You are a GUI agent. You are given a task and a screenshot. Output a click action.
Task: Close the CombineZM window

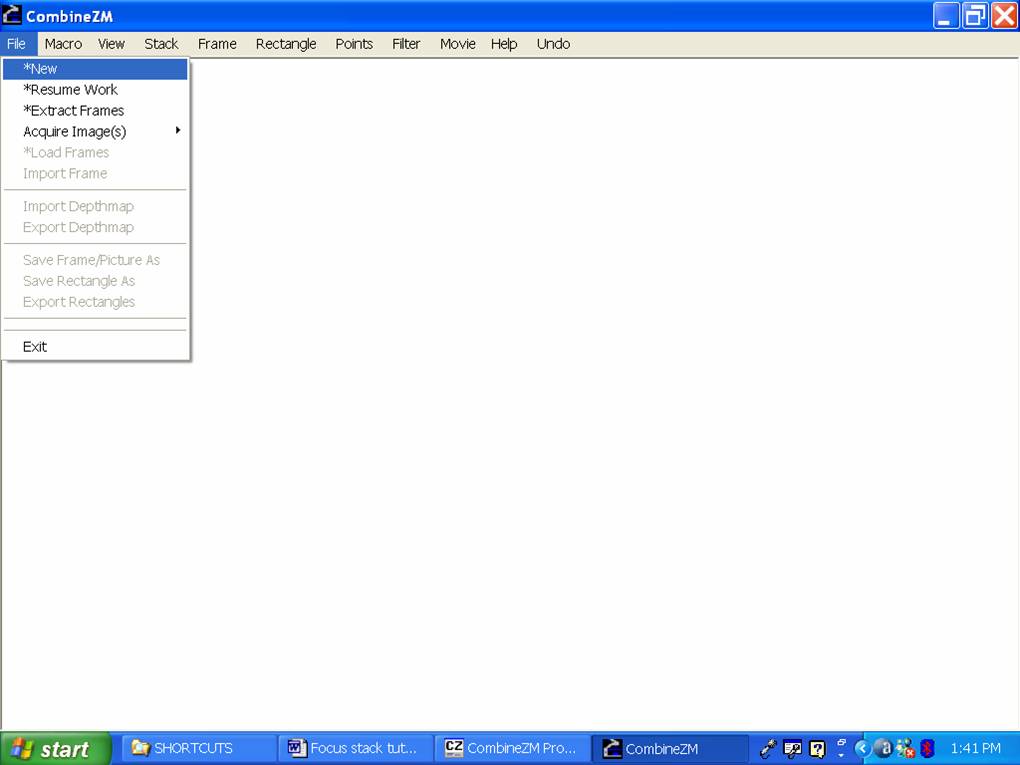coord(1004,16)
